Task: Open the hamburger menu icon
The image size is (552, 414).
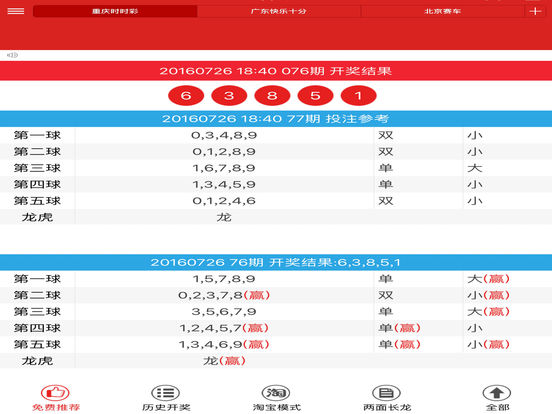Action: (x=16, y=11)
